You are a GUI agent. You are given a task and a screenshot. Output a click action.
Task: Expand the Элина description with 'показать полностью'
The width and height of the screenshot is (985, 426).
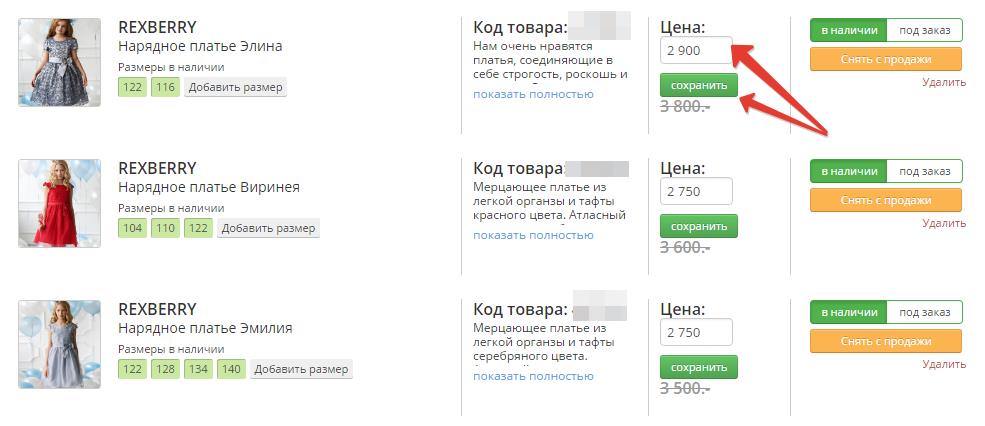tap(533, 94)
